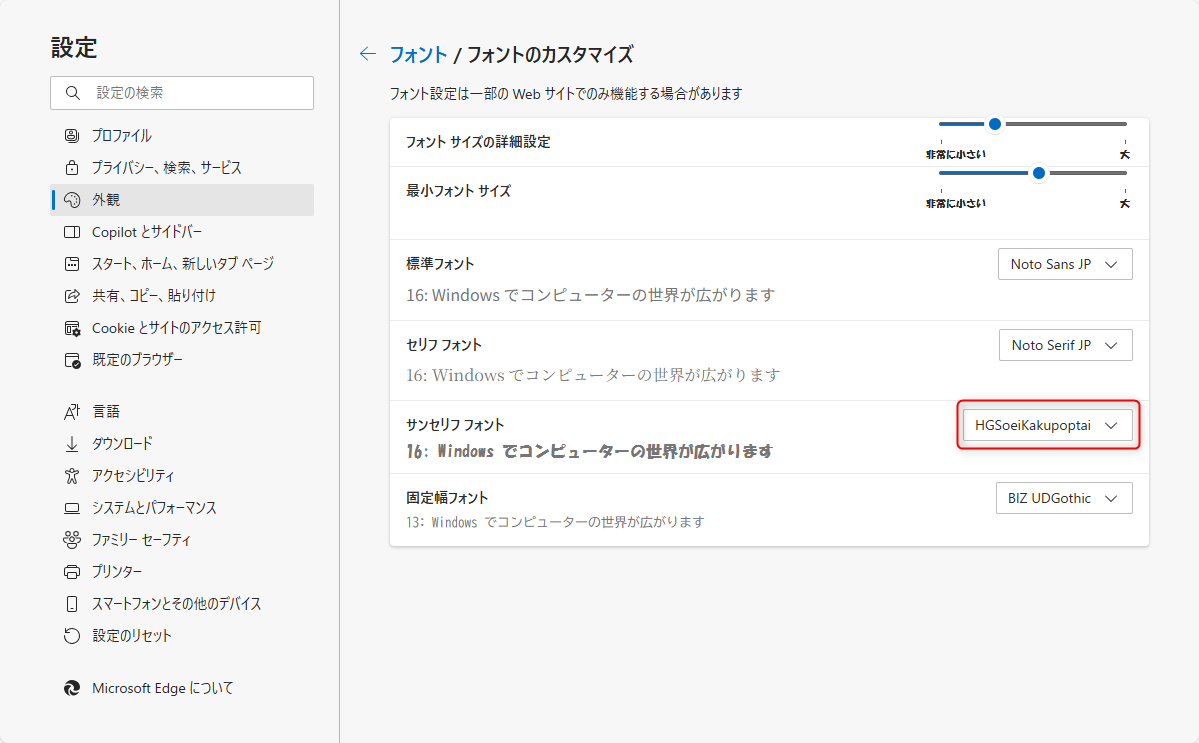Open 設定のリセット page
This screenshot has height=743, width=1199.
[182, 636]
